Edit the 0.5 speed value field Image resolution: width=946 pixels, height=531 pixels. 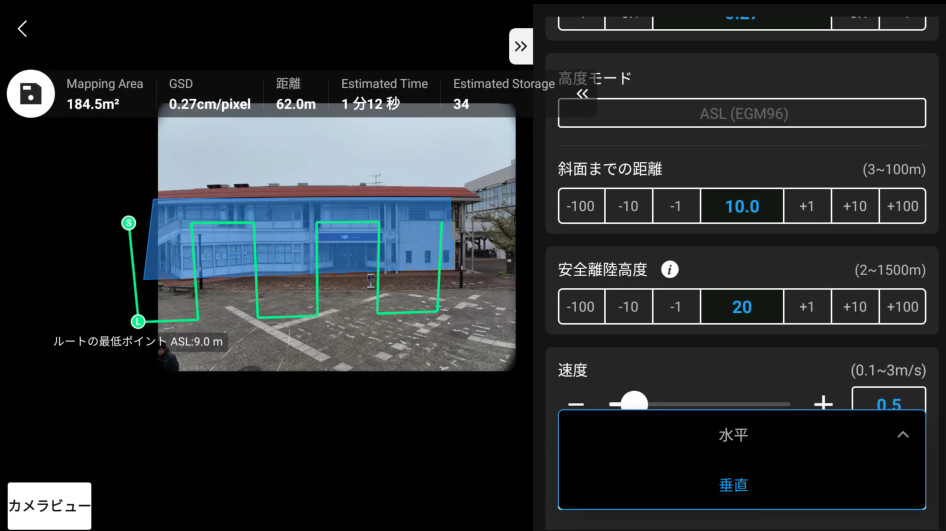pyautogui.click(x=889, y=399)
